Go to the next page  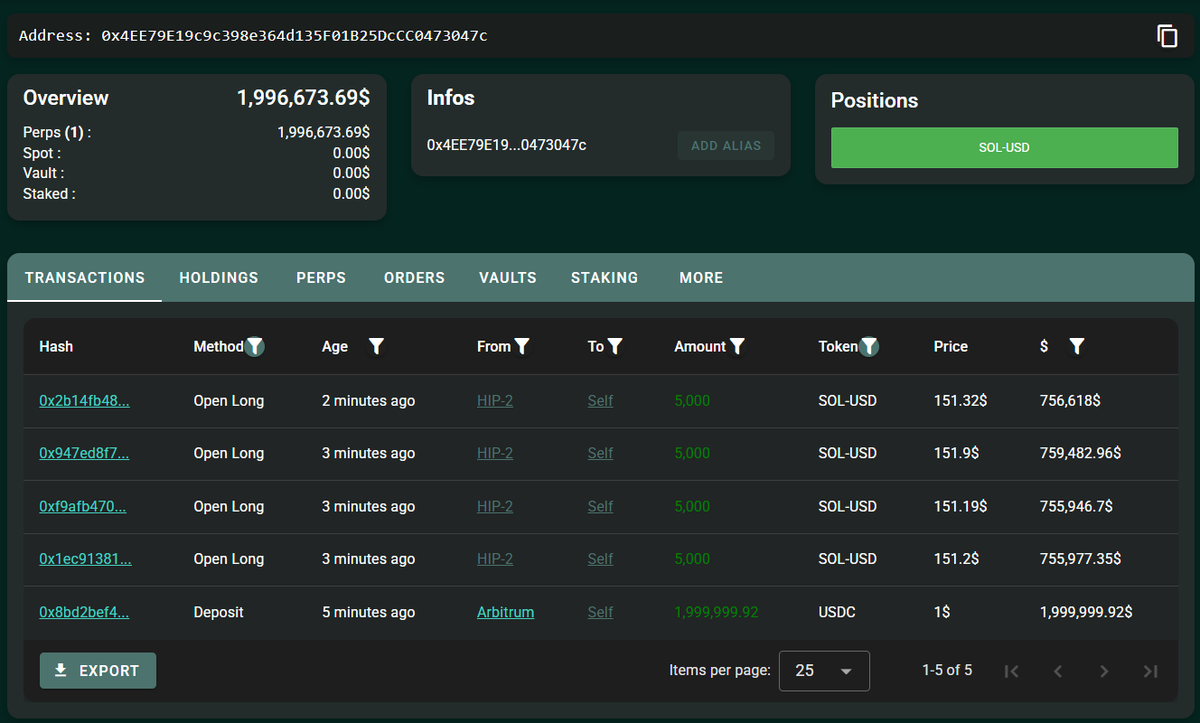pos(1104,671)
